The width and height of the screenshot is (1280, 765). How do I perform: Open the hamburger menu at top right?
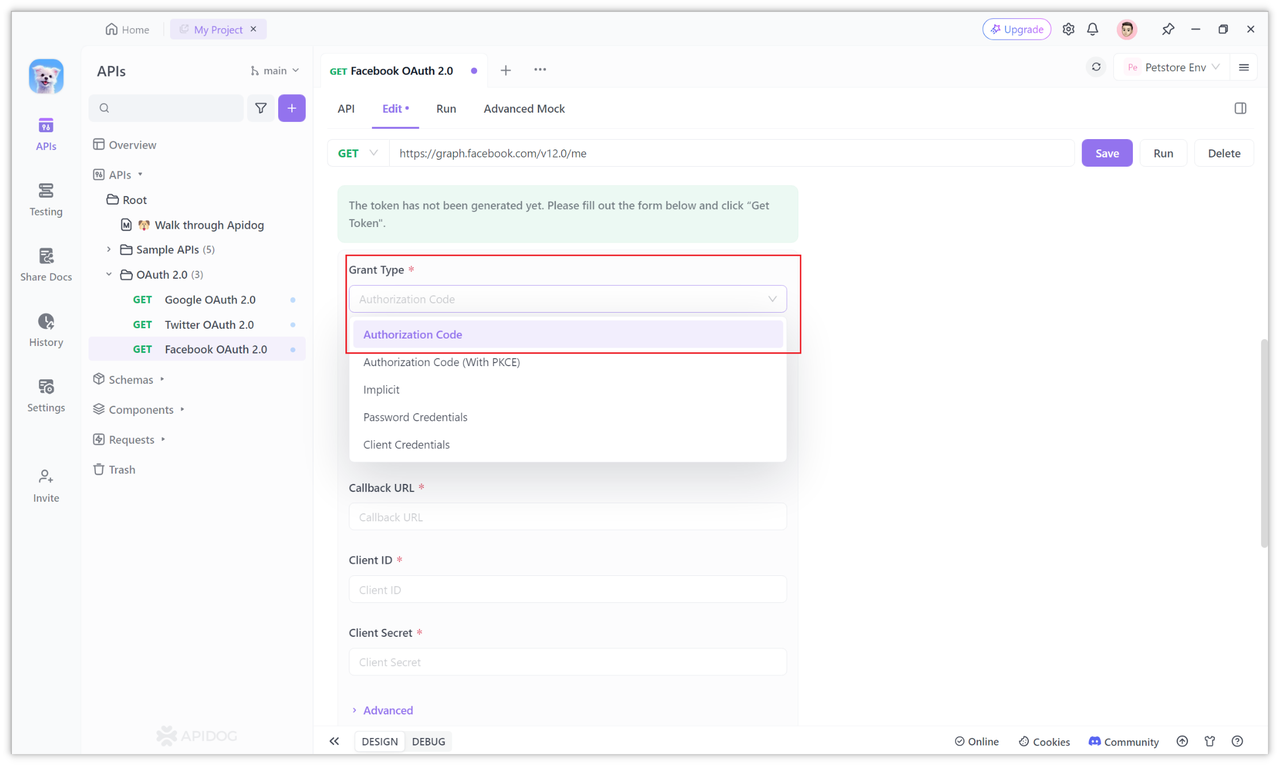(1244, 67)
